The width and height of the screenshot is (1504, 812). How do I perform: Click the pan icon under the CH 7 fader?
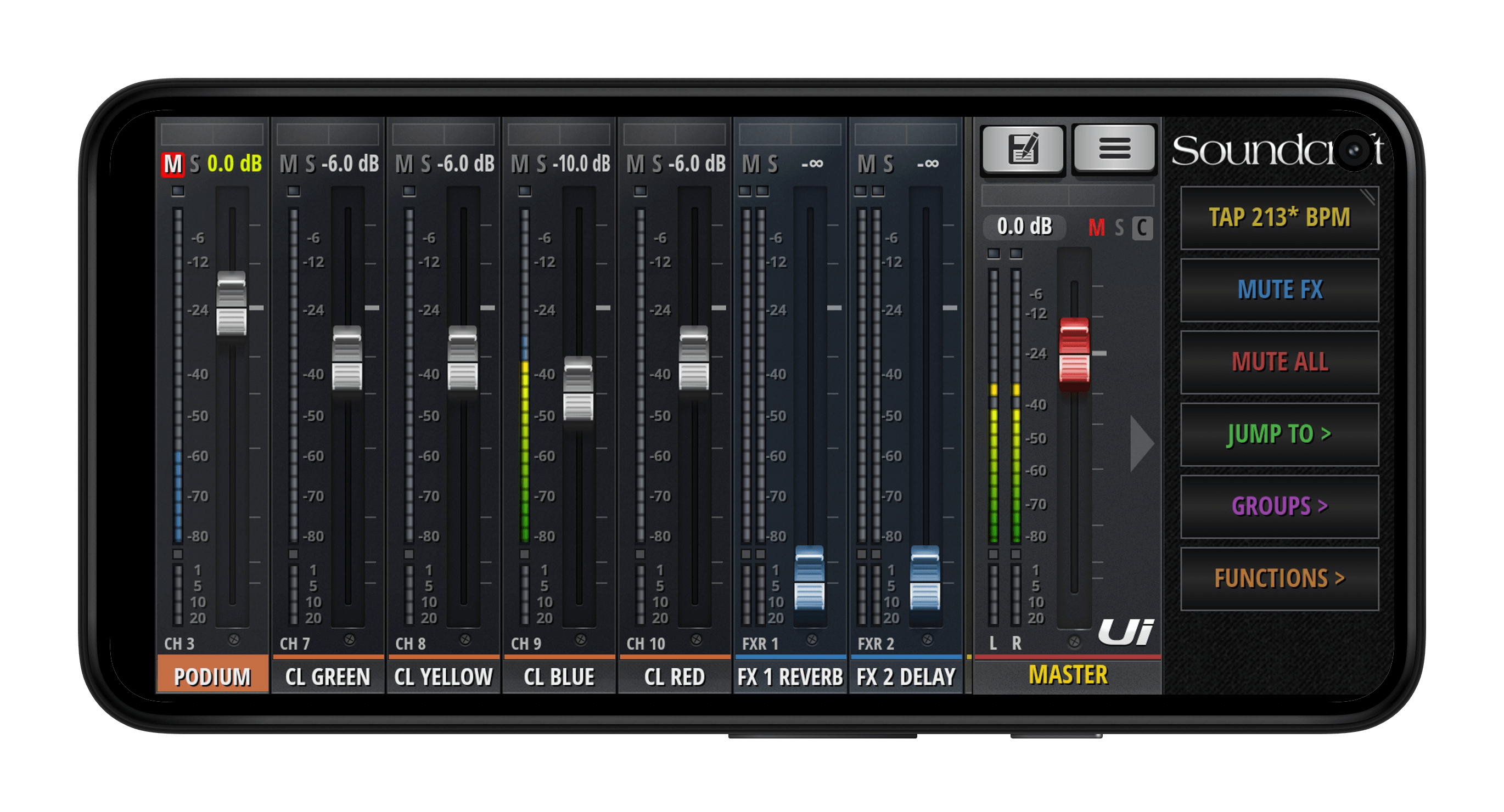(x=349, y=640)
